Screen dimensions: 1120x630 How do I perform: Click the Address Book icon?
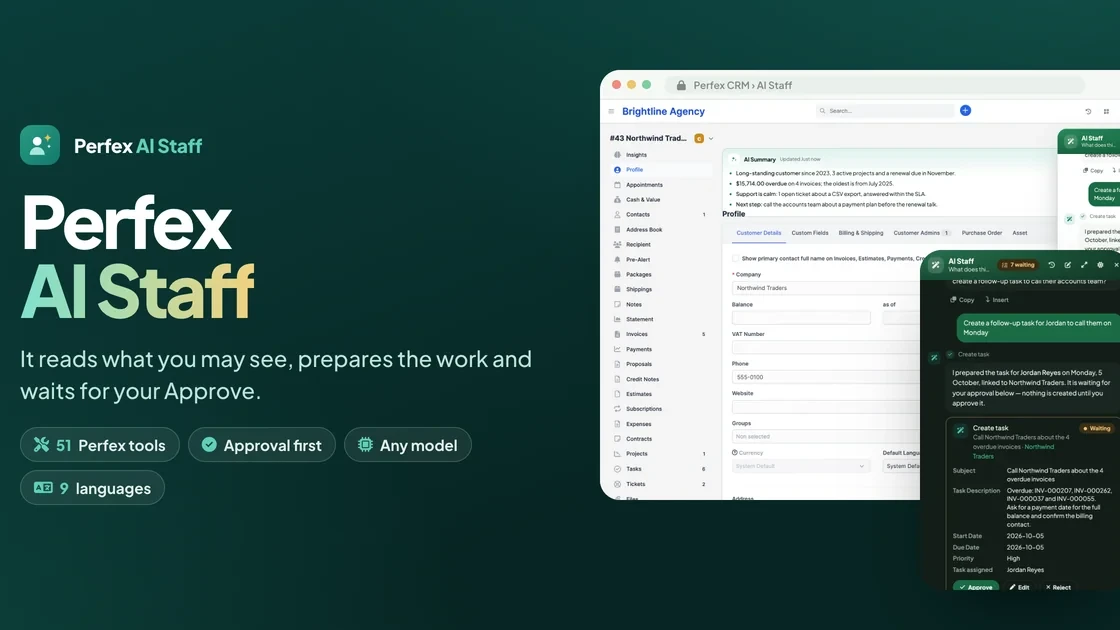click(617, 229)
